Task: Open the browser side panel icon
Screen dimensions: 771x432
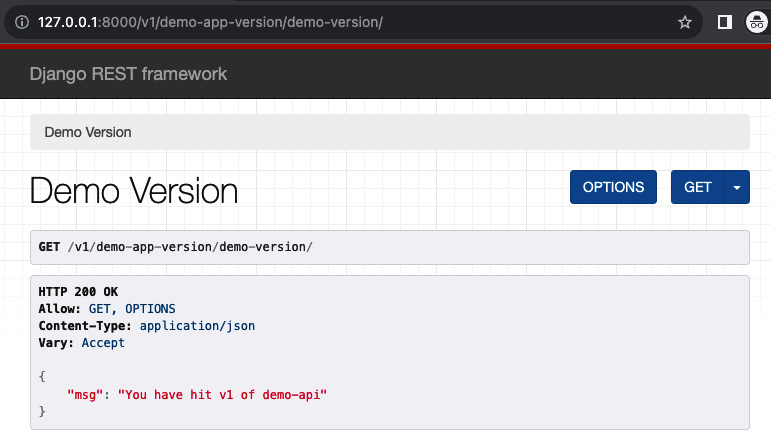Action: (x=725, y=22)
